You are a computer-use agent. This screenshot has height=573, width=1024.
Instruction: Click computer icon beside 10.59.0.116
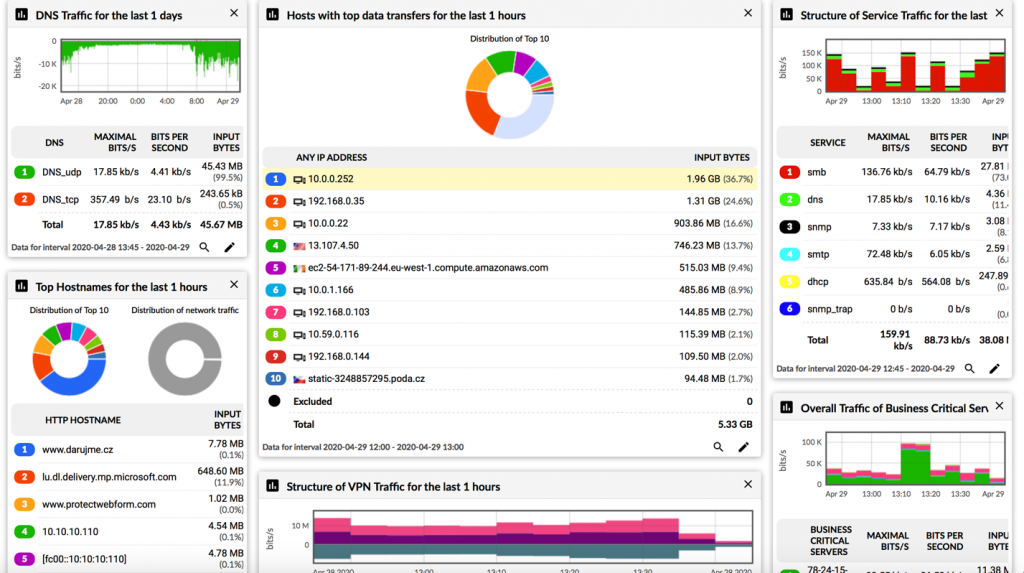[x=299, y=335]
